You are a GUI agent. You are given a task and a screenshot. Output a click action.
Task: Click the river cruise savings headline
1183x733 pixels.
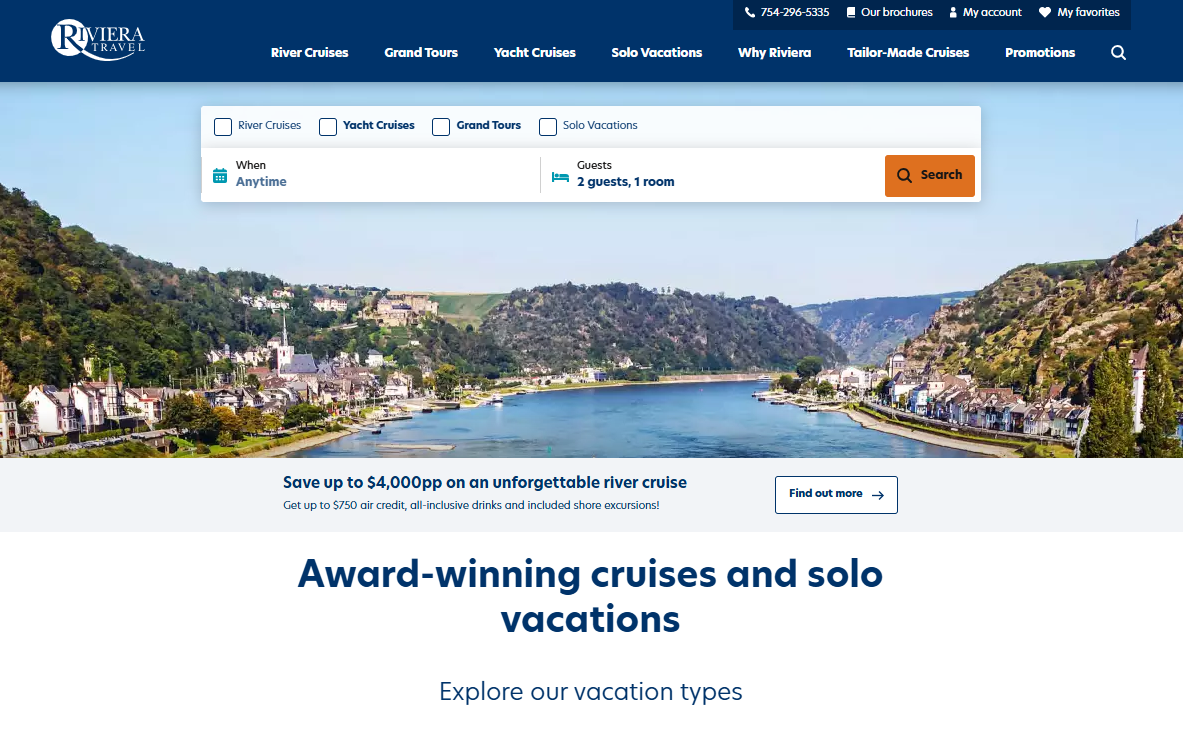(x=485, y=482)
